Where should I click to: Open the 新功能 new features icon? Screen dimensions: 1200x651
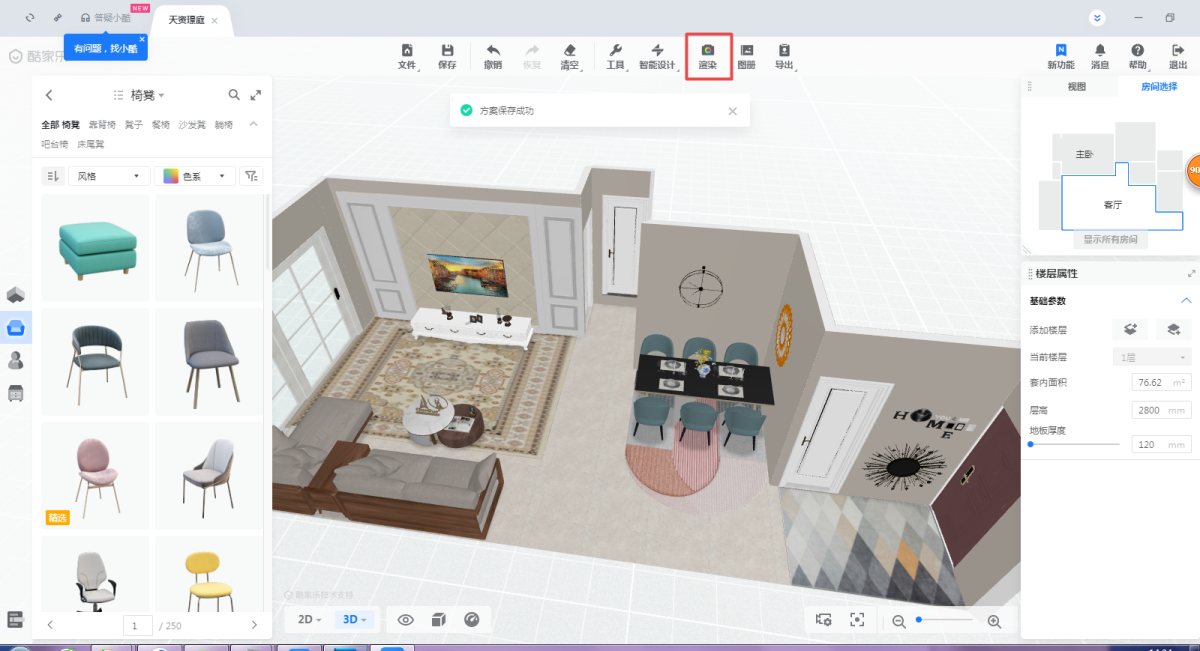[1061, 56]
